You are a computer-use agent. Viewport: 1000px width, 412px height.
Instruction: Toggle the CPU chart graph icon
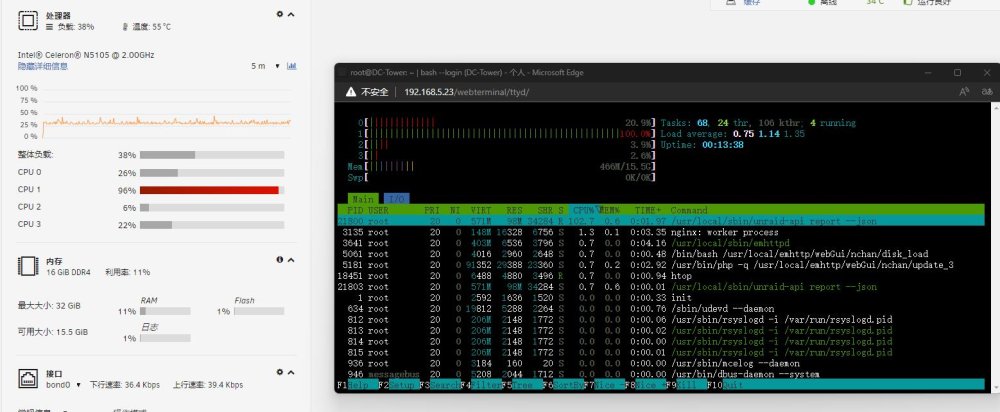[x=291, y=66]
